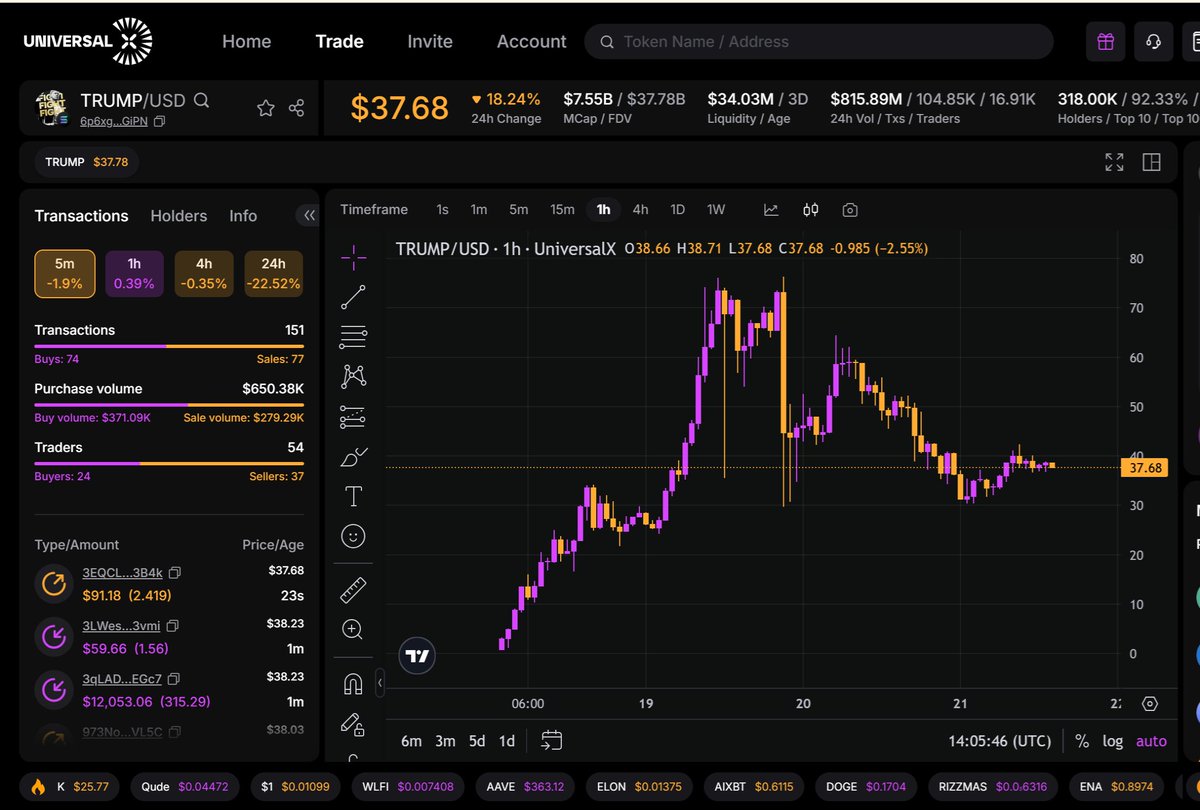
Task: Select the 4h stats period
Action: [204, 274]
